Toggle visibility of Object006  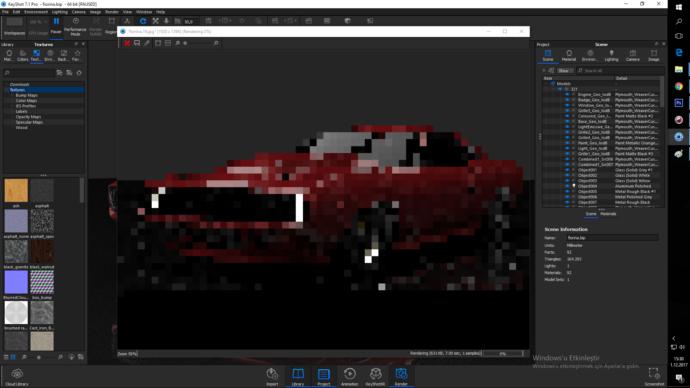[567, 197]
